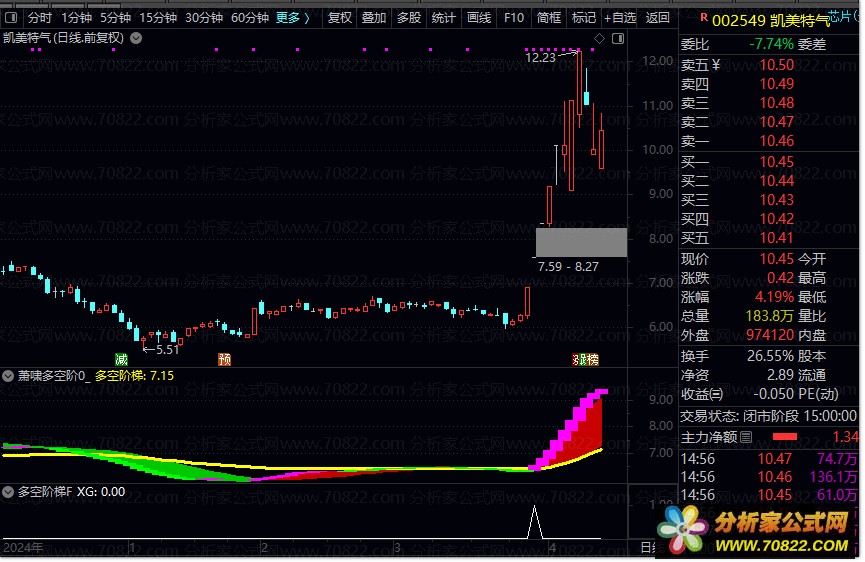Activate the 画线 drawing tool
Viewport: 865px width, 562px height.
479,18
